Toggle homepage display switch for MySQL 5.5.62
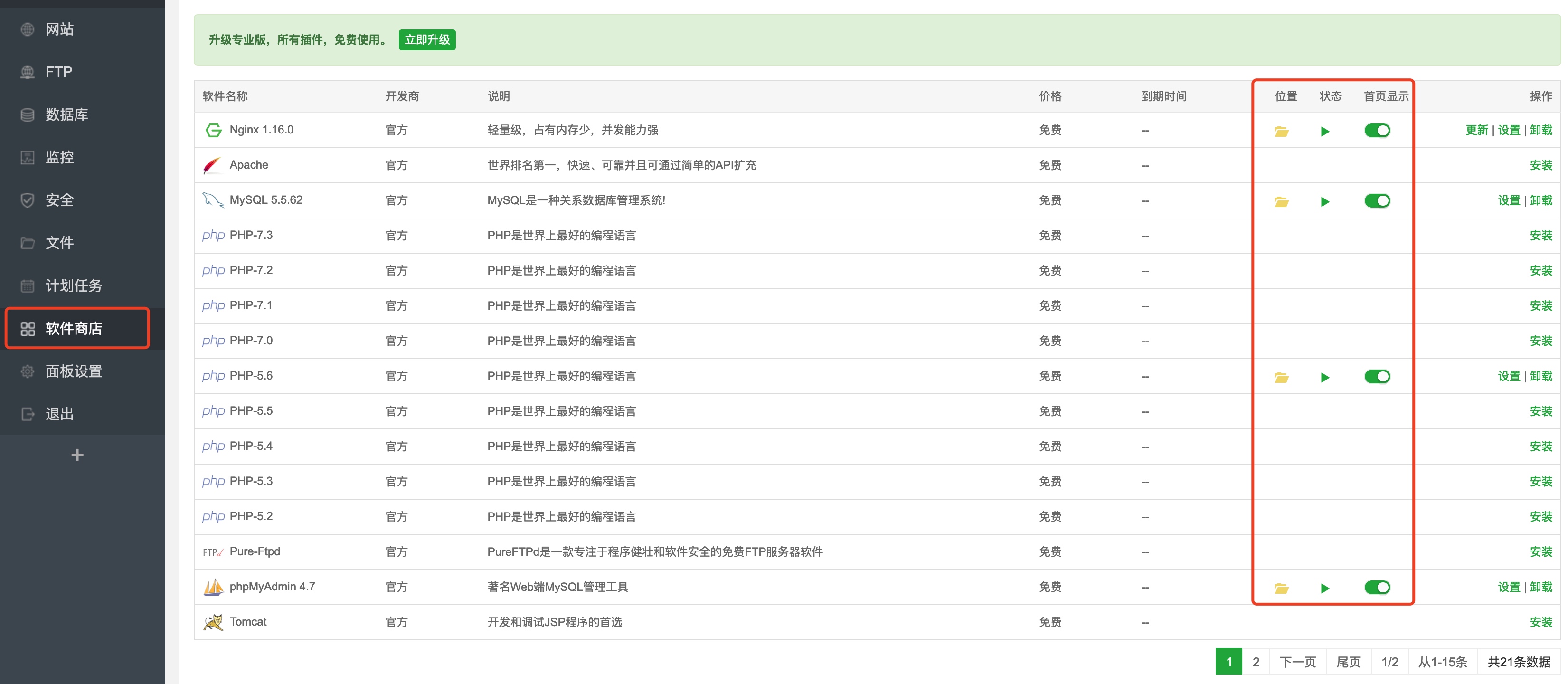The width and height of the screenshot is (1568, 684). tap(1377, 200)
